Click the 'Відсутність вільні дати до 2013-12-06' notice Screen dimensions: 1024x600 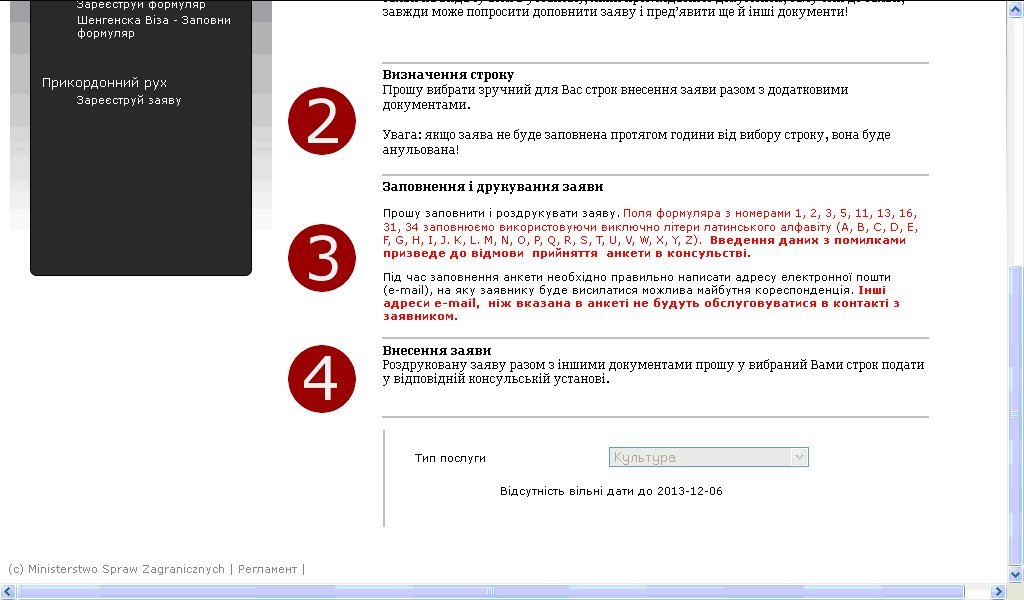[x=610, y=492]
